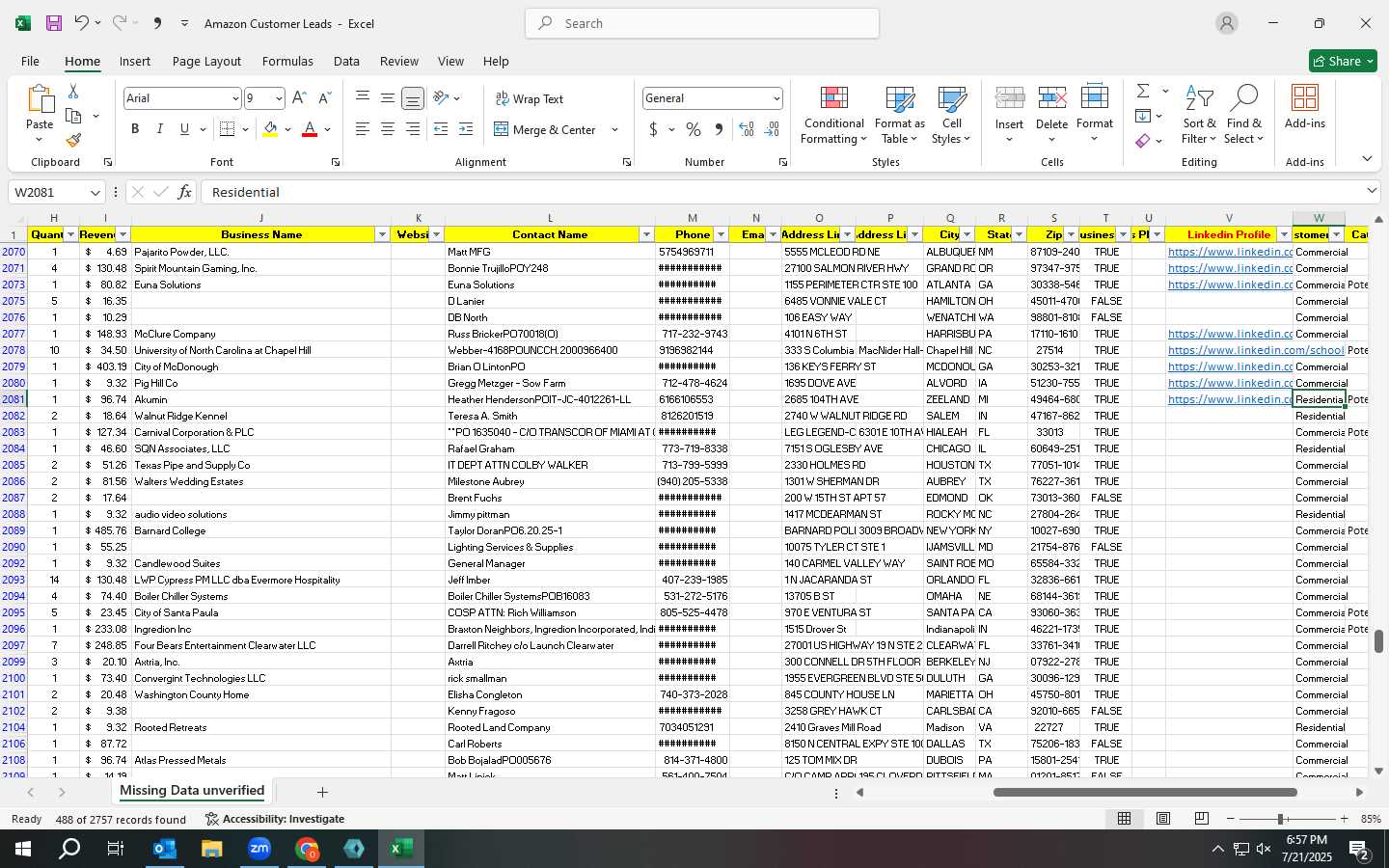1389x868 pixels.
Task: Toggle bold formatting
Action: pyautogui.click(x=135, y=129)
